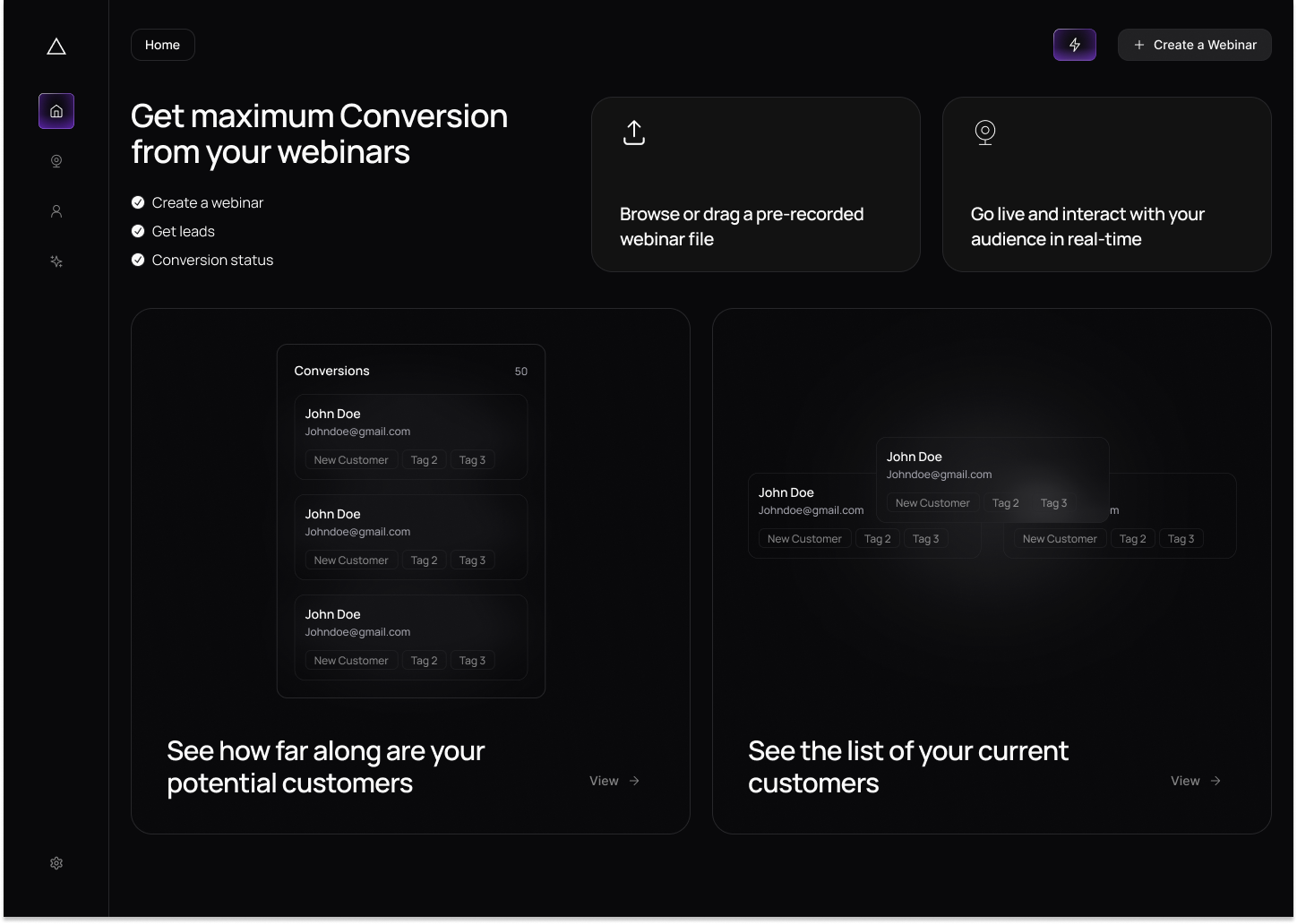This screenshot has width=1297, height=924.
Task: Open the webcam icon in sidebar
Action: pyautogui.click(x=56, y=161)
